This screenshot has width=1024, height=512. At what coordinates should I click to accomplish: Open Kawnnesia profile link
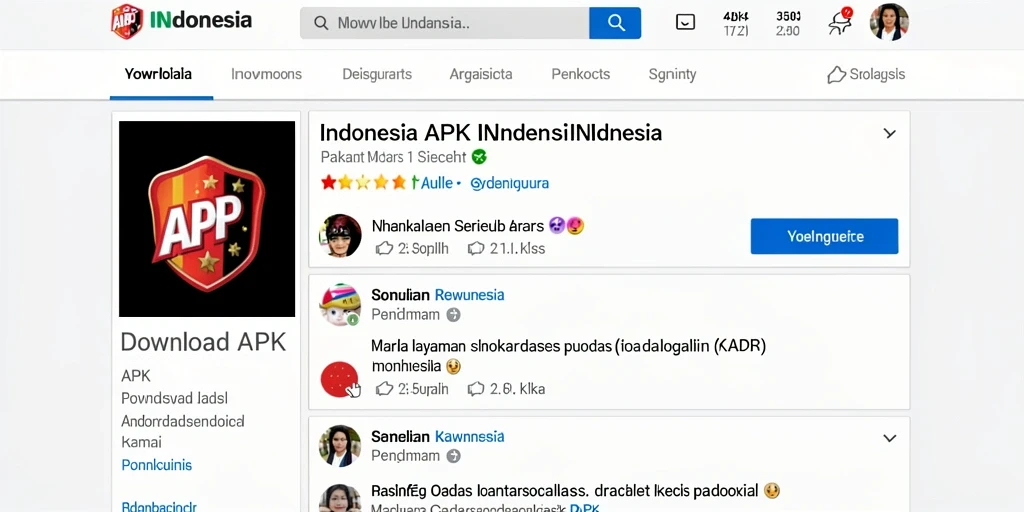[x=470, y=436]
